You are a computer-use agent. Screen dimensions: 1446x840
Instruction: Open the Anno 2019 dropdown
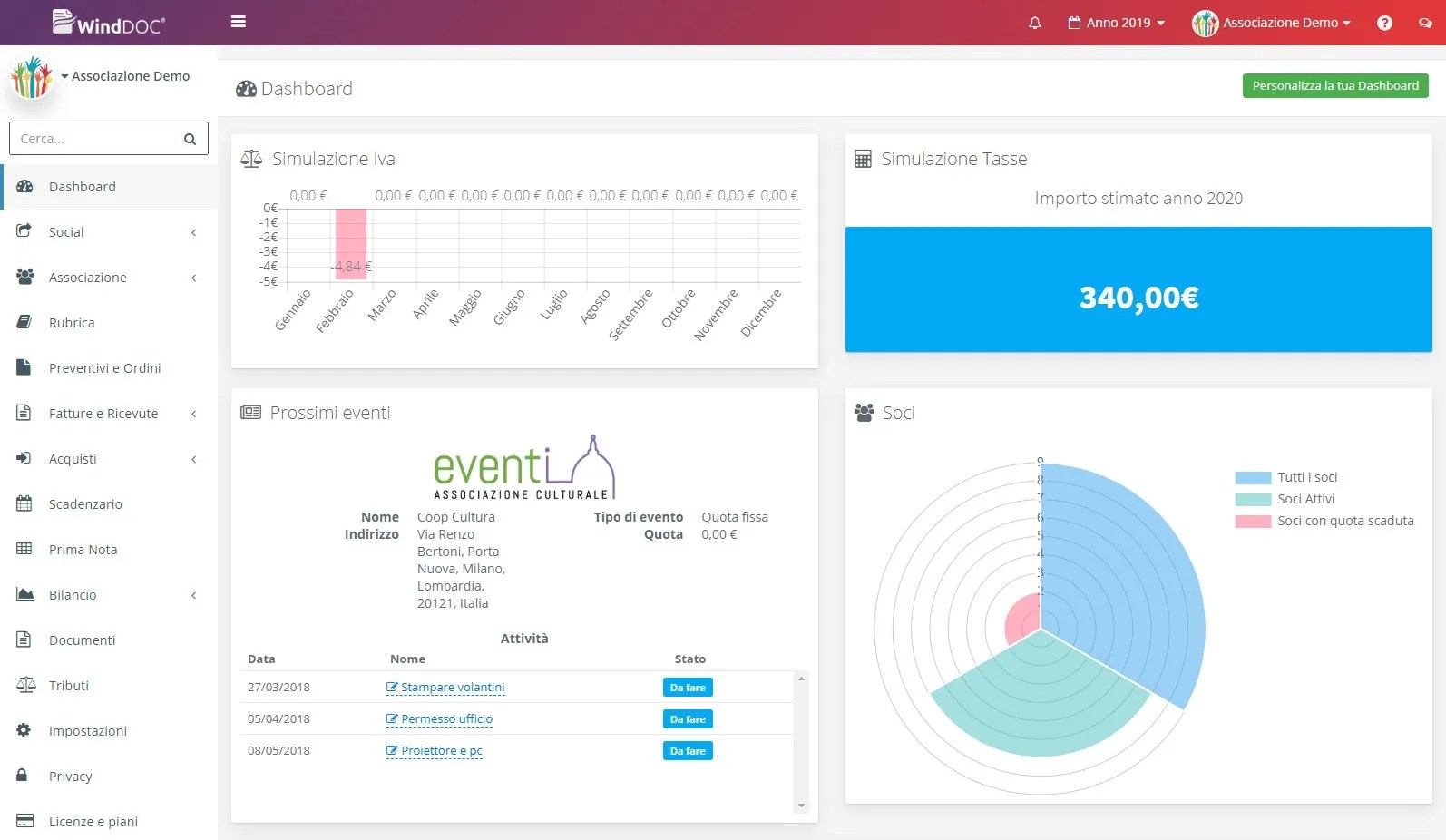coord(1116,23)
